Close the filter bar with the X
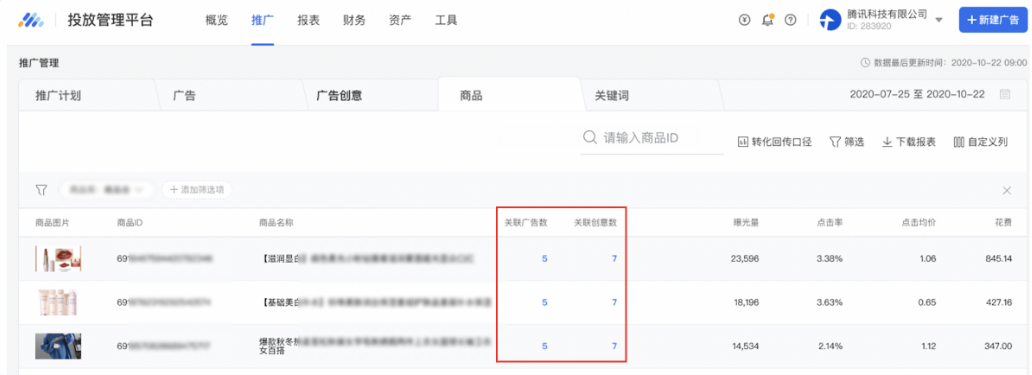Viewport: 1032px width, 375px height. tap(1007, 191)
